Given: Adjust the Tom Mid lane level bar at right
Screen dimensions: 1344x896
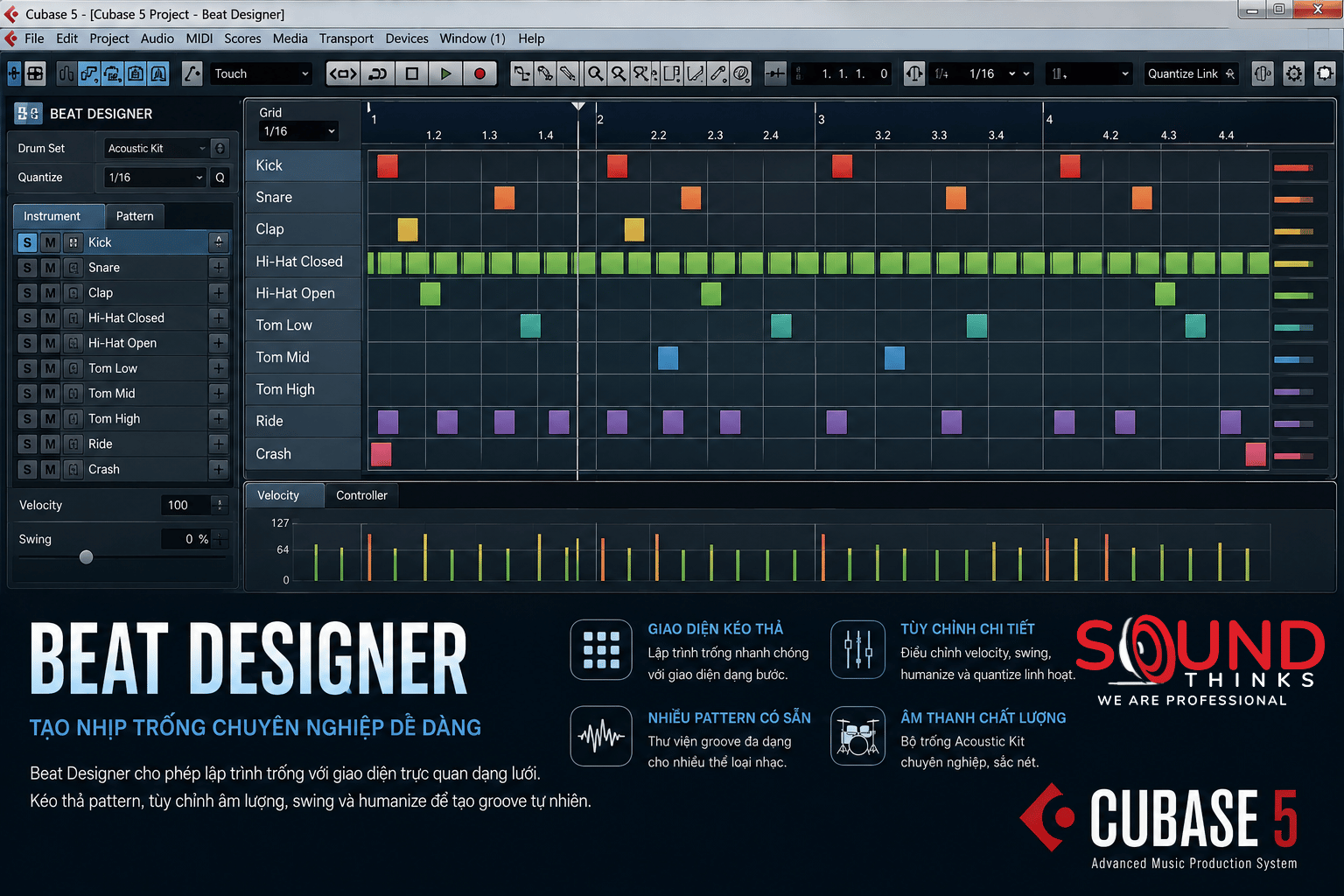Looking at the screenshot, I should tap(1293, 360).
